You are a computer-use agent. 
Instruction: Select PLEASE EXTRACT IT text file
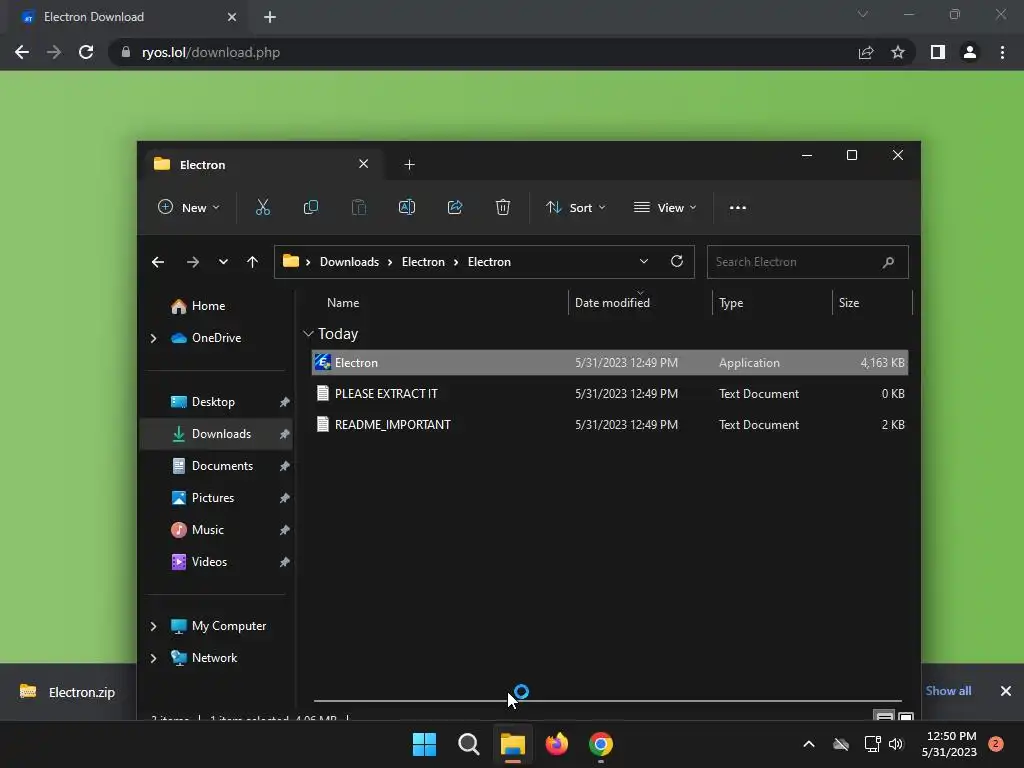pos(610,394)
